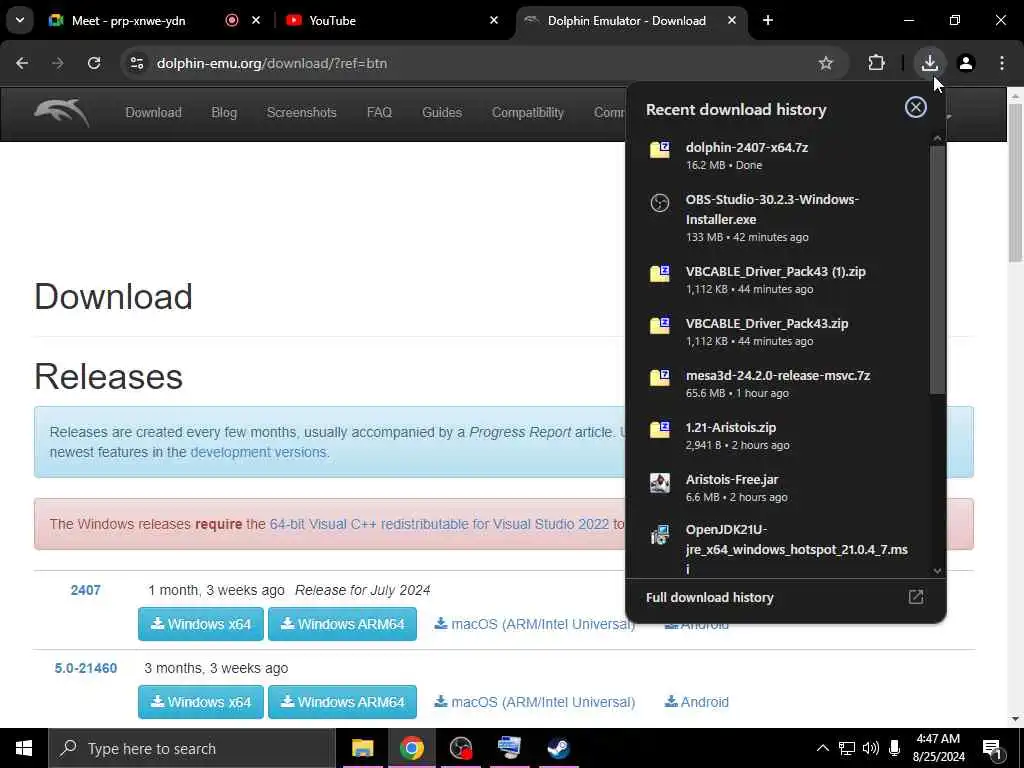Select the Dolphin Emulator - Download tab
The image size is (1024, 768).
pyautogui.click(x=626, y=20)
